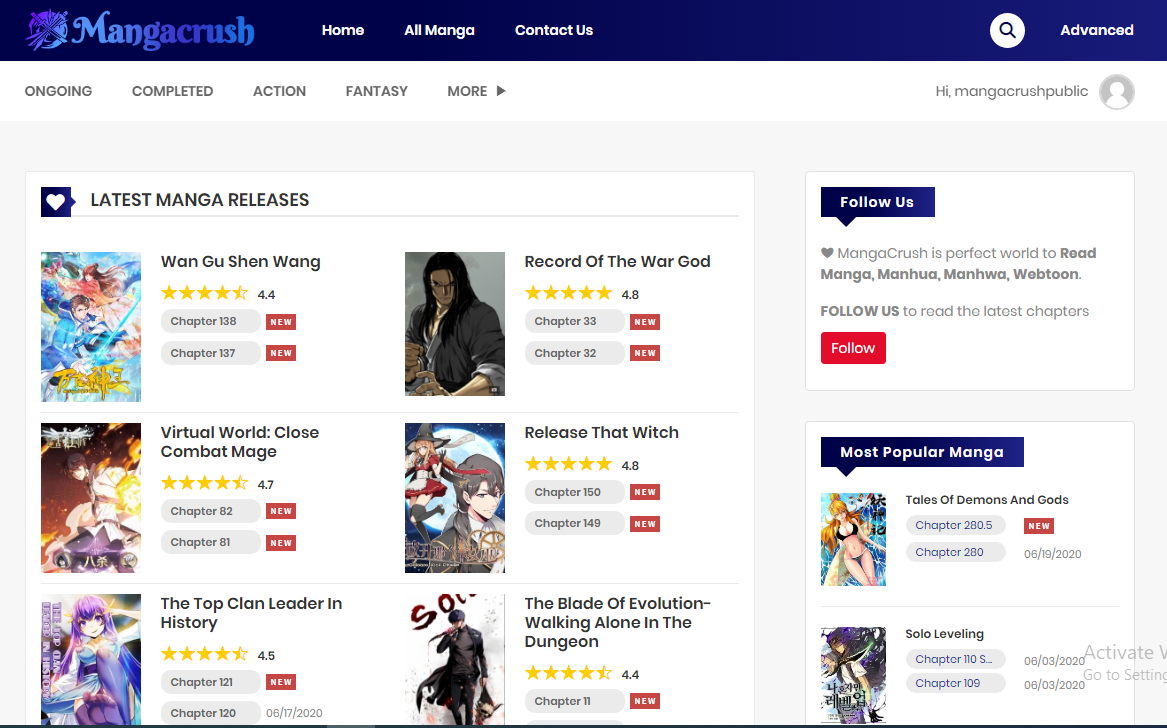1167x728 pixels.
Task: Select FANTASY genre tab
Action: tap(377, 91)
